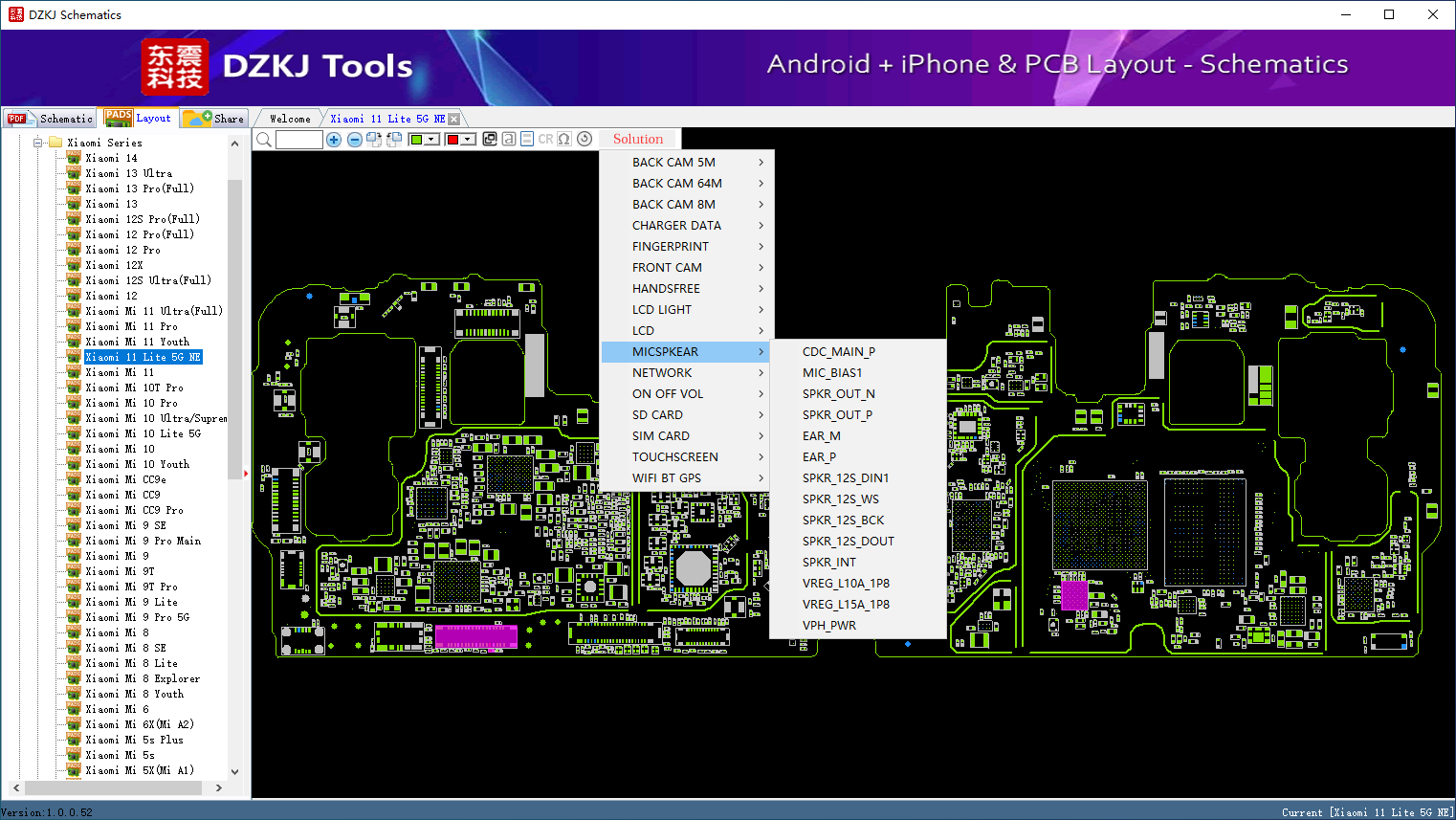Open the red color dropdown arrow
This screenshot has width=1456, height=820.
coord(469,140)
